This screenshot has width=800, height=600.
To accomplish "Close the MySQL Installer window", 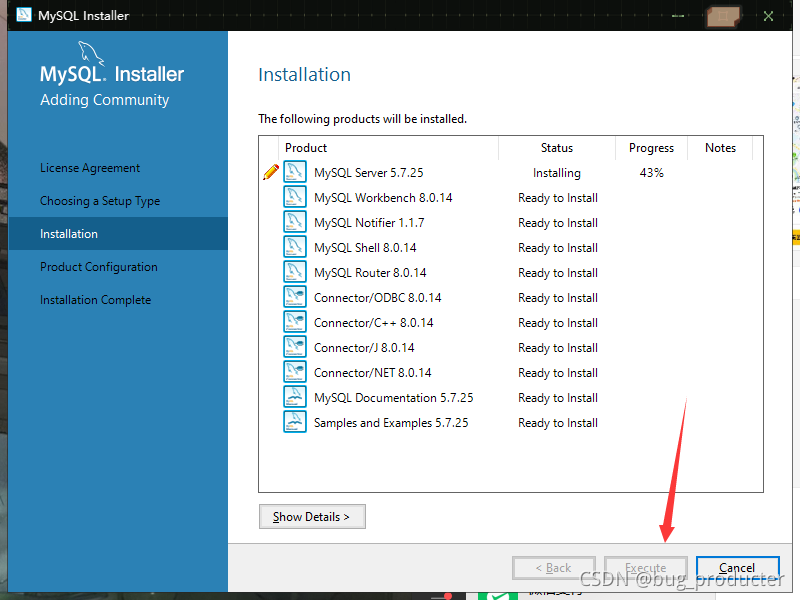I will pyautogui.click(x=768, y=16).
